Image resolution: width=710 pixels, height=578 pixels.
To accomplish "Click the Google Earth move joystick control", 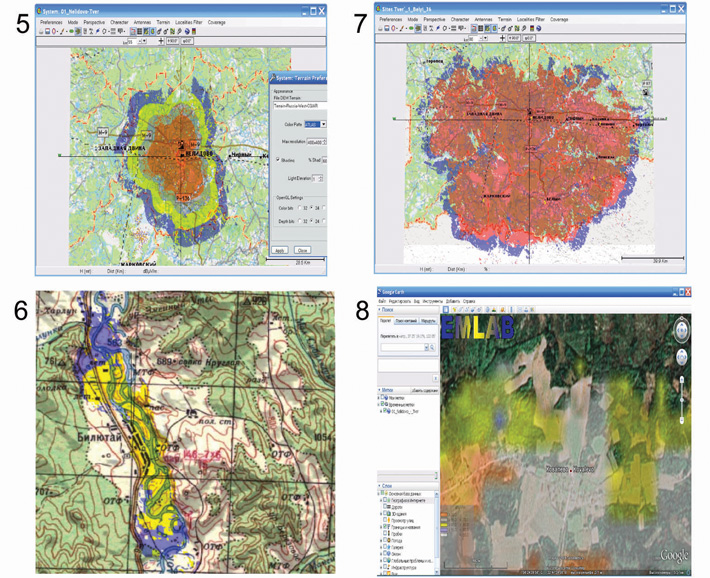I will click(x=682, y=357).
